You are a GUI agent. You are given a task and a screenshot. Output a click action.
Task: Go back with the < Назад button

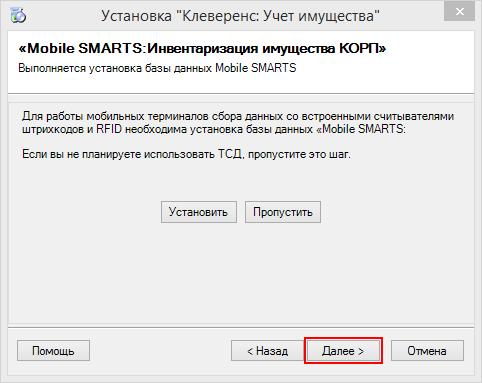click(x=267, y=350)
